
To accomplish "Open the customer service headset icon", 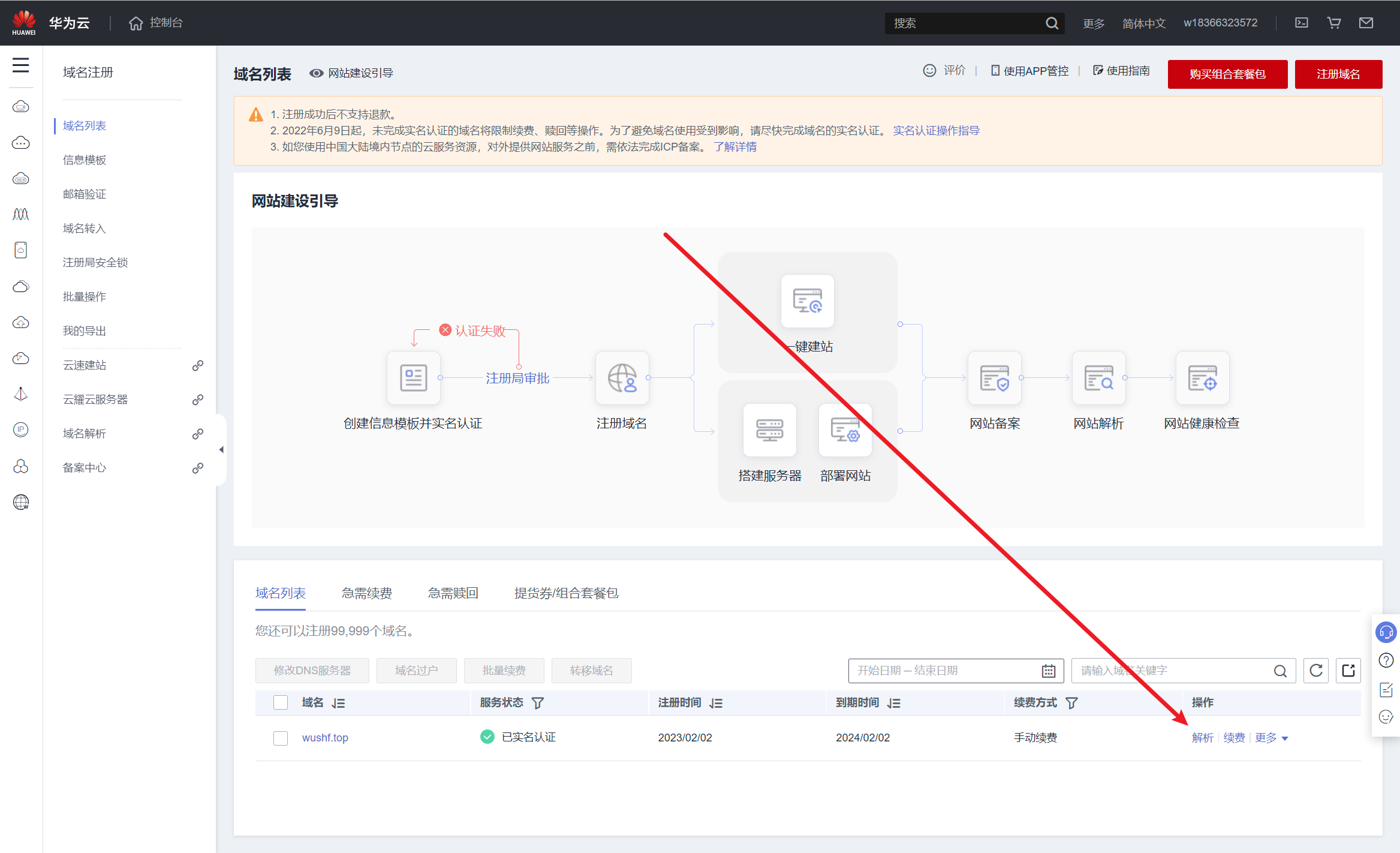I will click(x=1386, y=632).
